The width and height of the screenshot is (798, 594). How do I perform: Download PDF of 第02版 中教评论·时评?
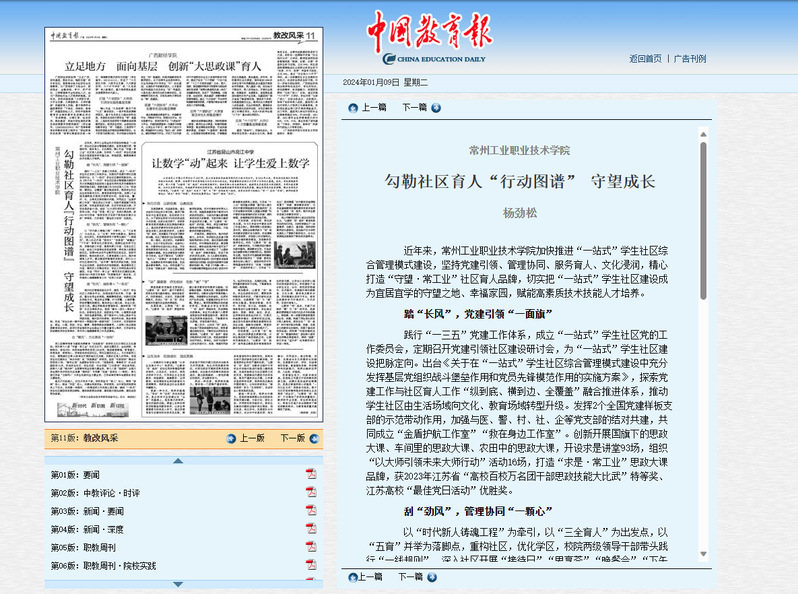(310, 493)
